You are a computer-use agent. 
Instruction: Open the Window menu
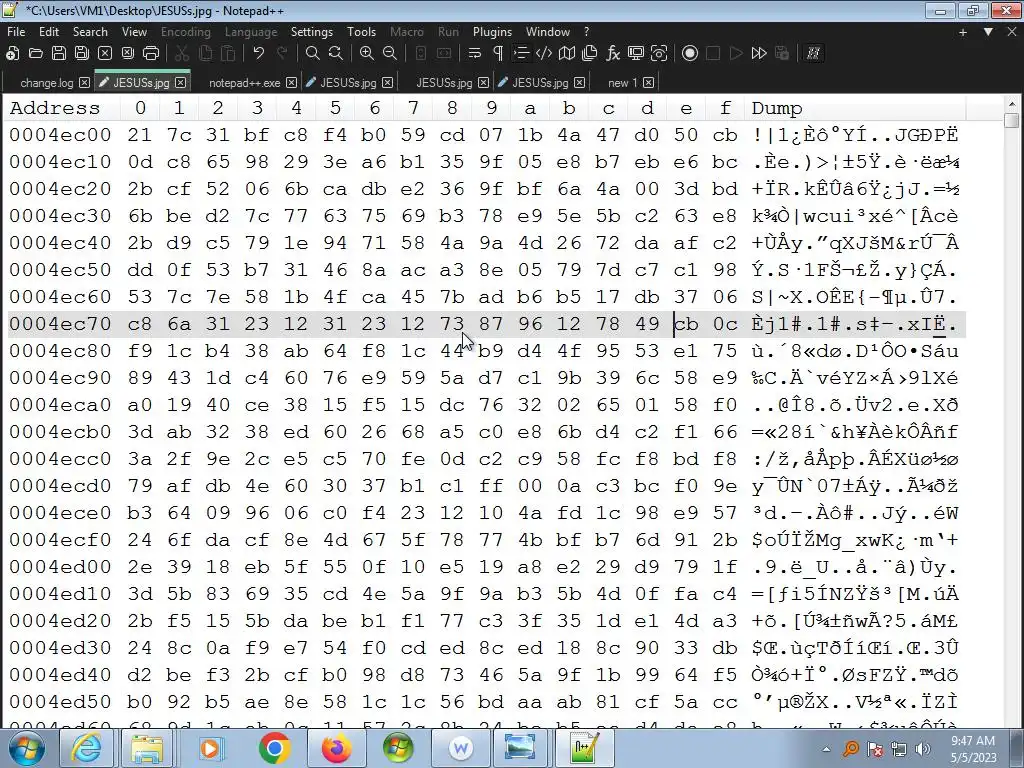[x=547, y=31]
